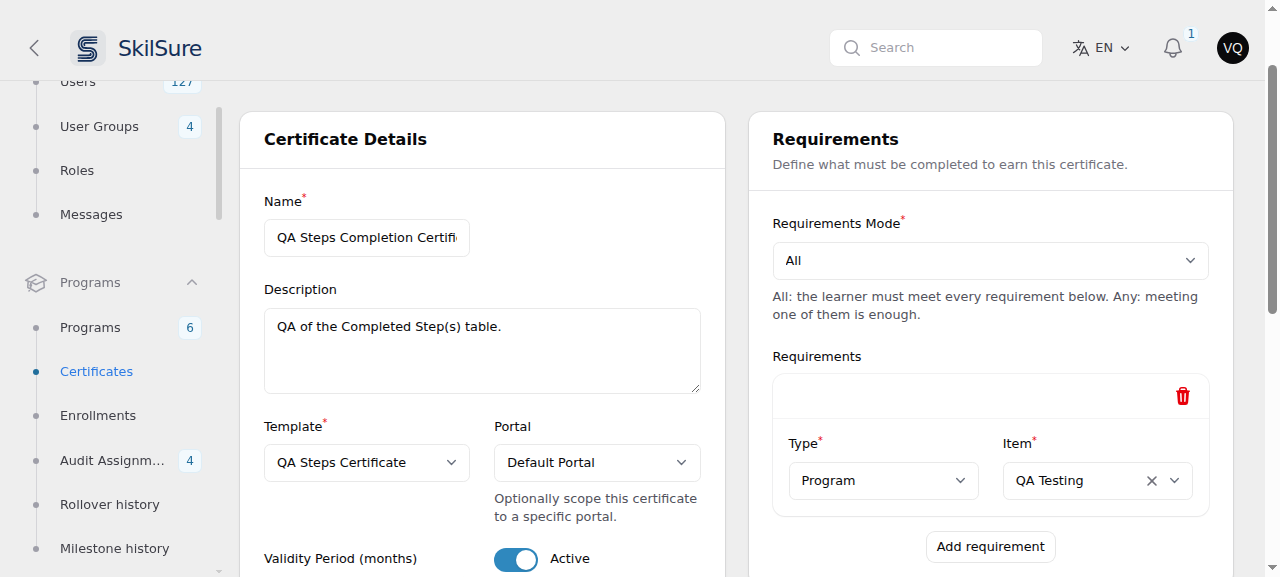This screenshot has width=1280, height=577.
Task: Delete the requirement with trash icon
Action: [x=1183, y=396]
